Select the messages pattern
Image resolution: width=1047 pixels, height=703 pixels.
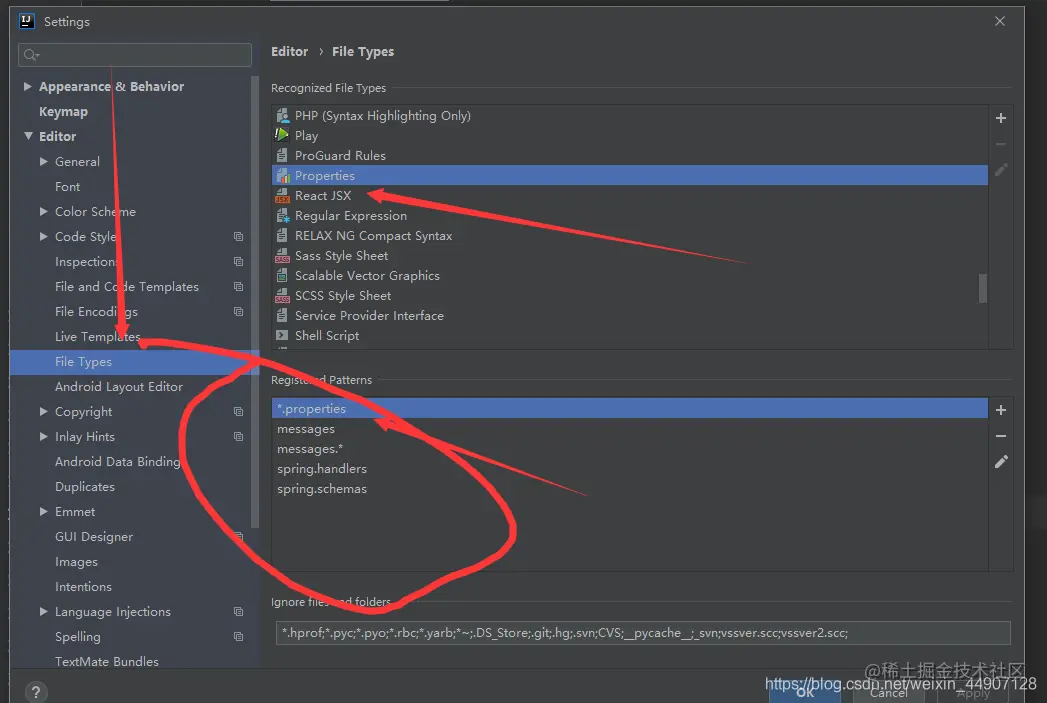[630, 429]
